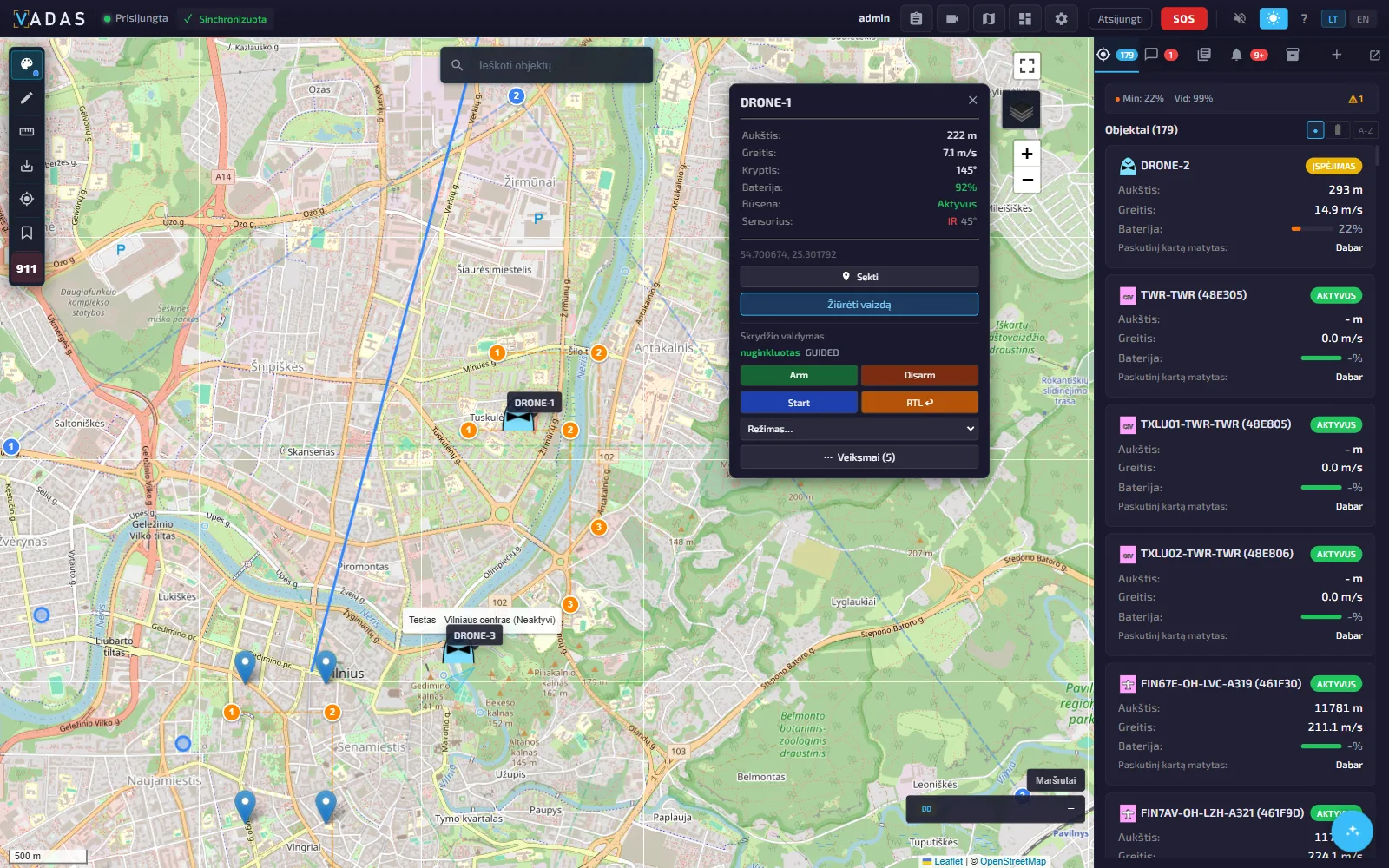Toggle fullscreen map view
The height and width of the screenshot is (868, 1389).
[1027, 66]
